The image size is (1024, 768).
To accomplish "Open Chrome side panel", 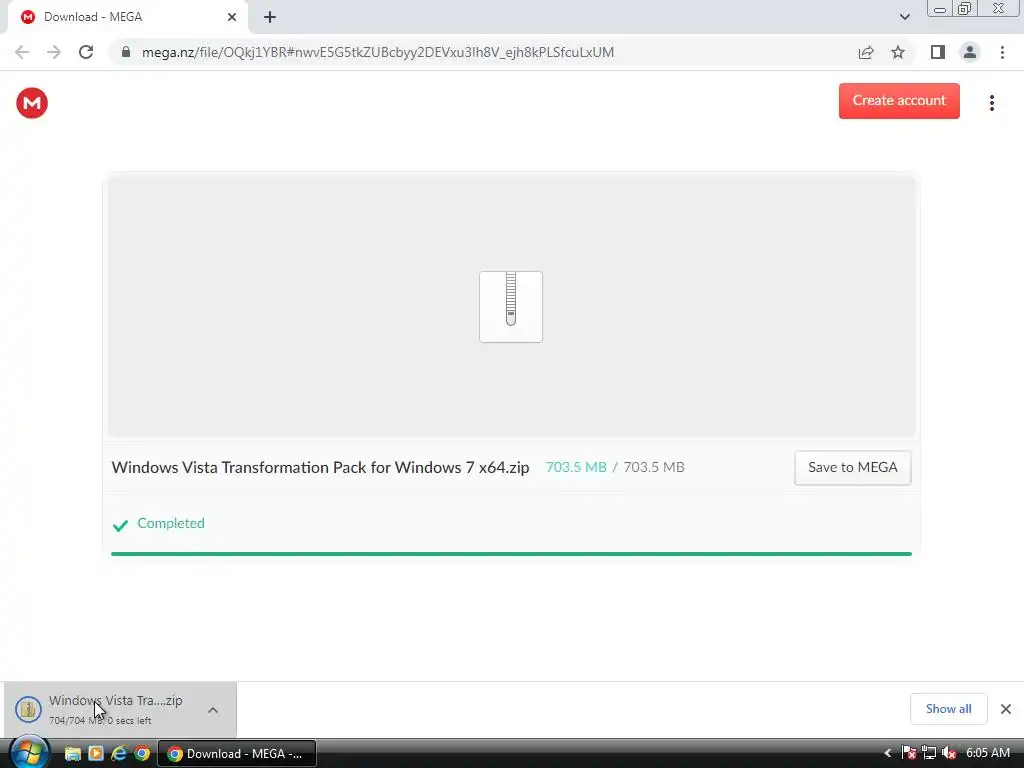I will click(938, 52).
